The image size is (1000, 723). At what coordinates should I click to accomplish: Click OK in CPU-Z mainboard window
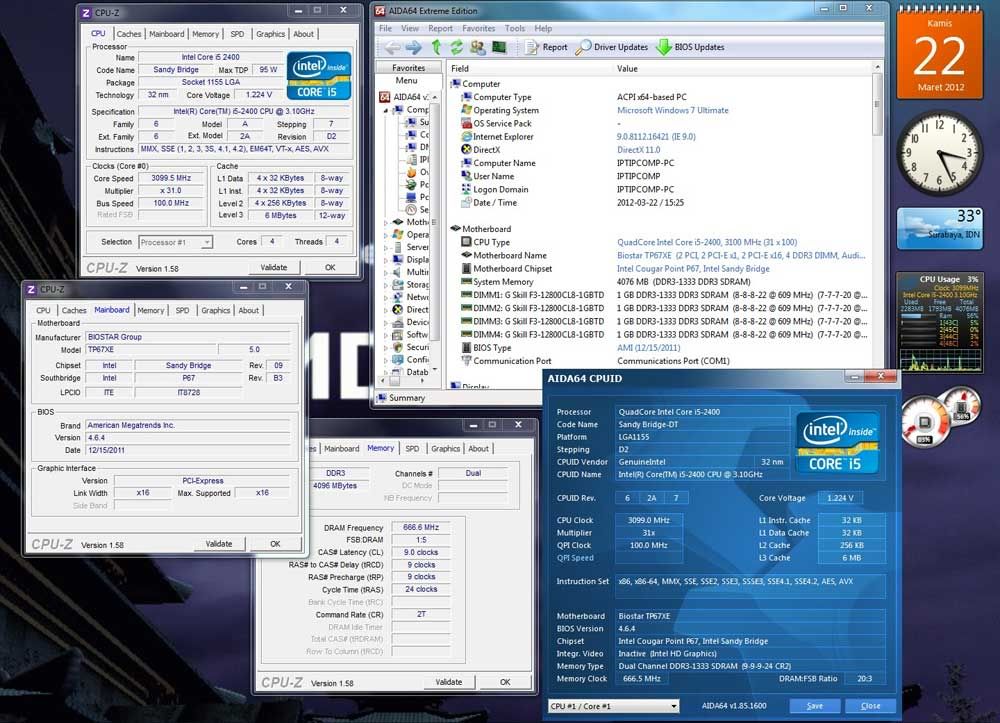click(x=275, y=544)
